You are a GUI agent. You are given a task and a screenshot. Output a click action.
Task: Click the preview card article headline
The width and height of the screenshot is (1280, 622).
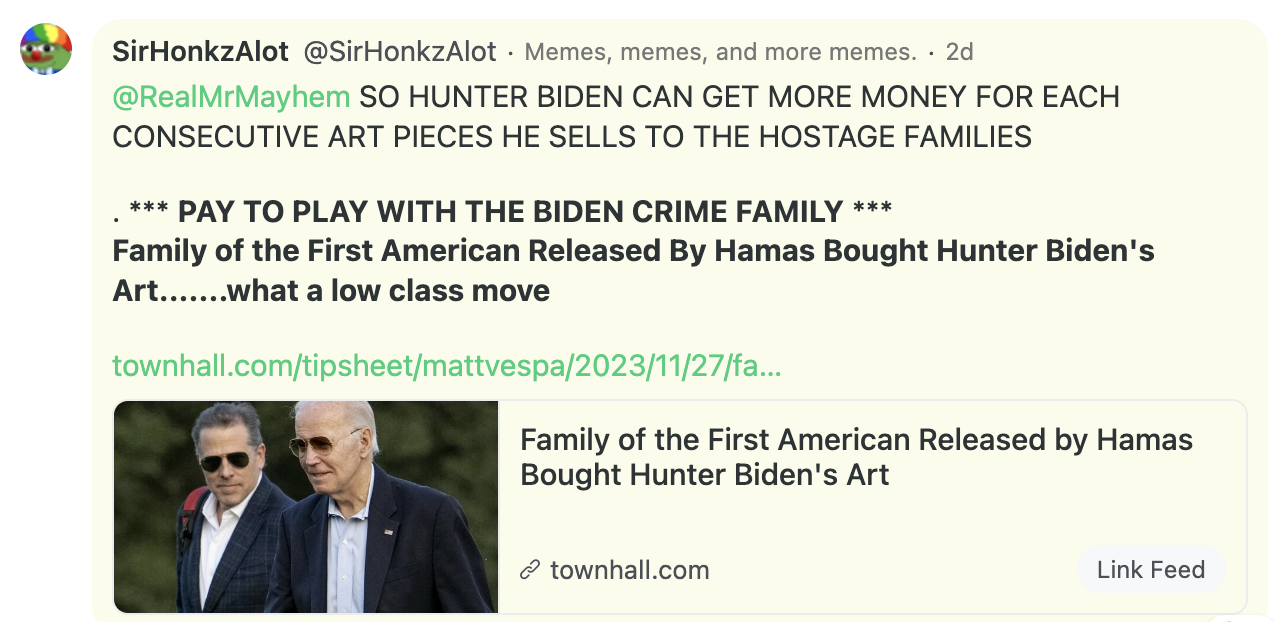tap(856, 456)
